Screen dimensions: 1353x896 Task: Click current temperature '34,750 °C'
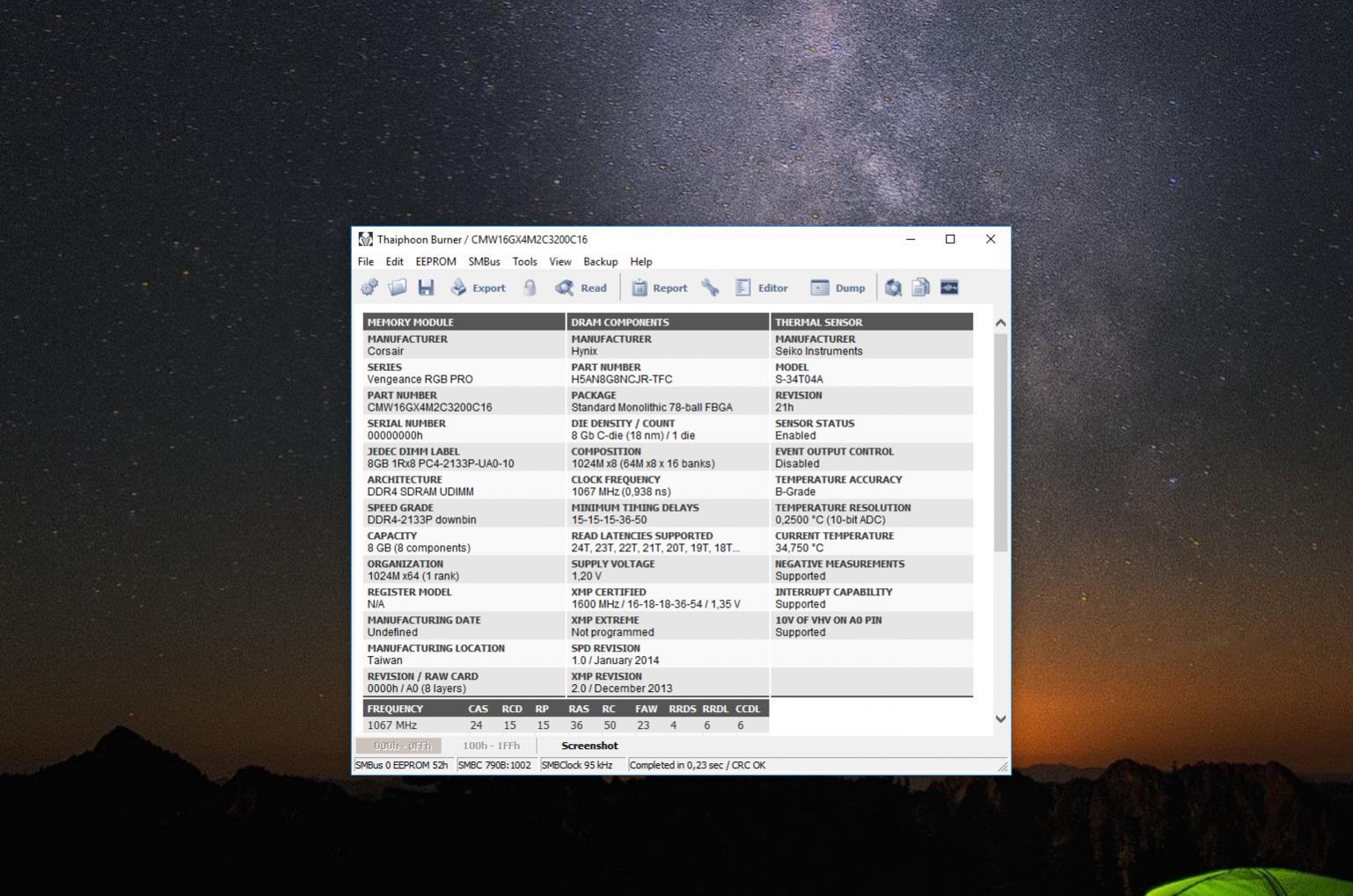(800, 548)
